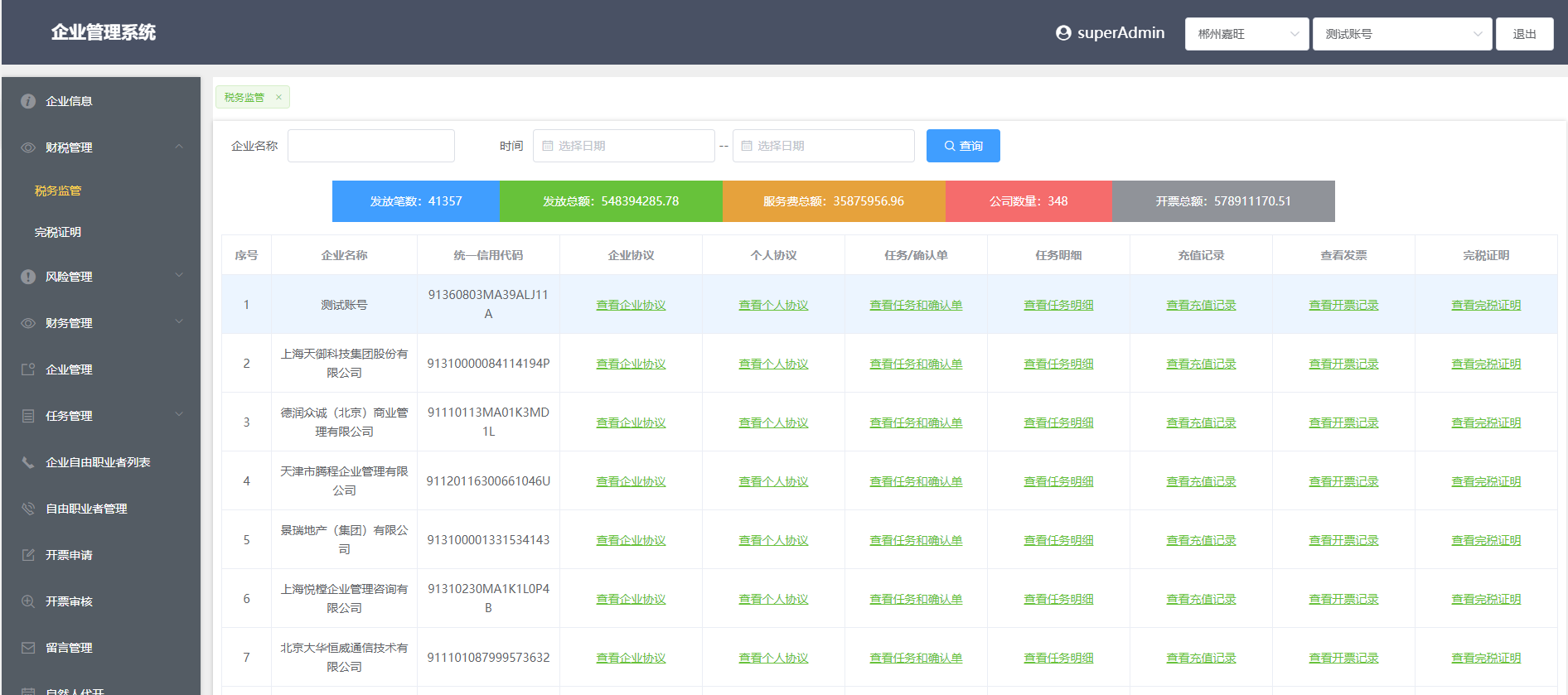Image resolution: width=1568 pixels, height=695 pixels.
Task: View 查看充值记录 for 景瑞地产
Action: (1201, 540)
